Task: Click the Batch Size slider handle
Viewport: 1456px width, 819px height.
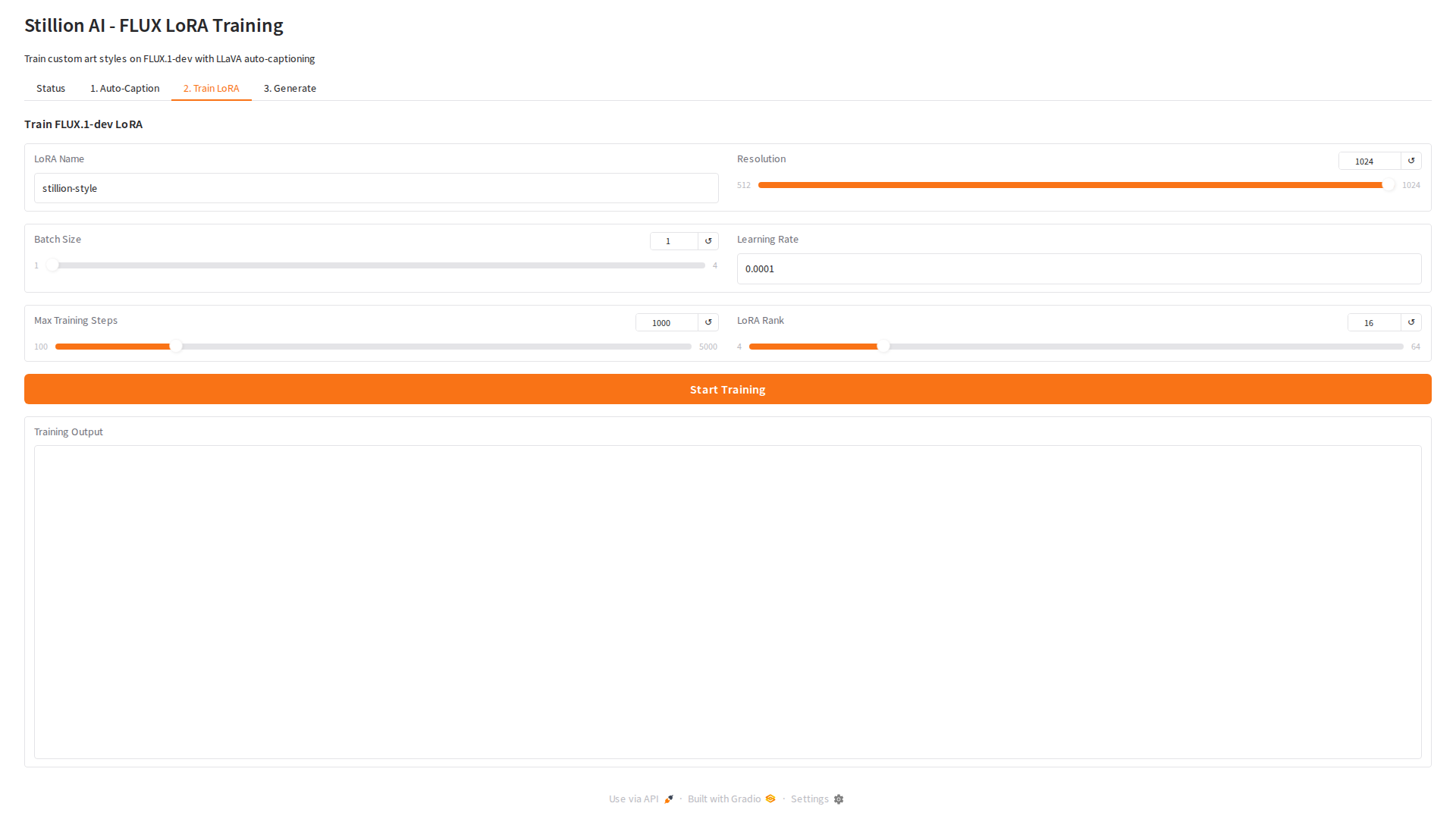Action: [x=52, y=265]
